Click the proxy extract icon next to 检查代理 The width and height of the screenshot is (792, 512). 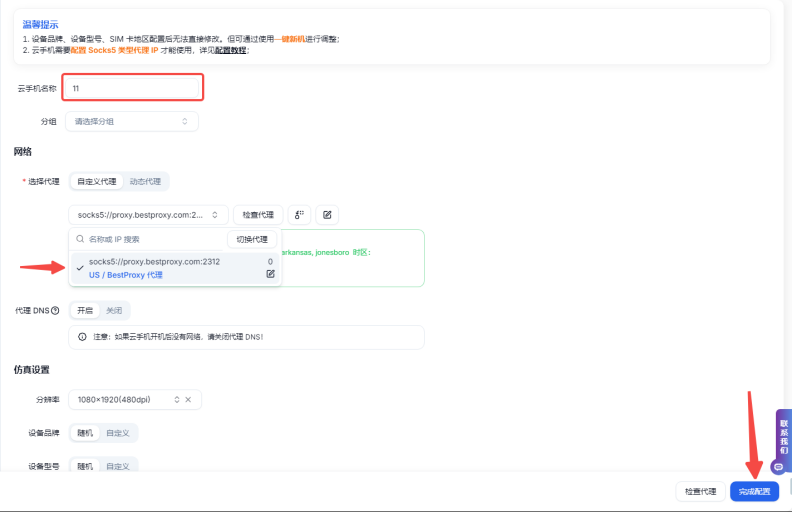[299, 215]
